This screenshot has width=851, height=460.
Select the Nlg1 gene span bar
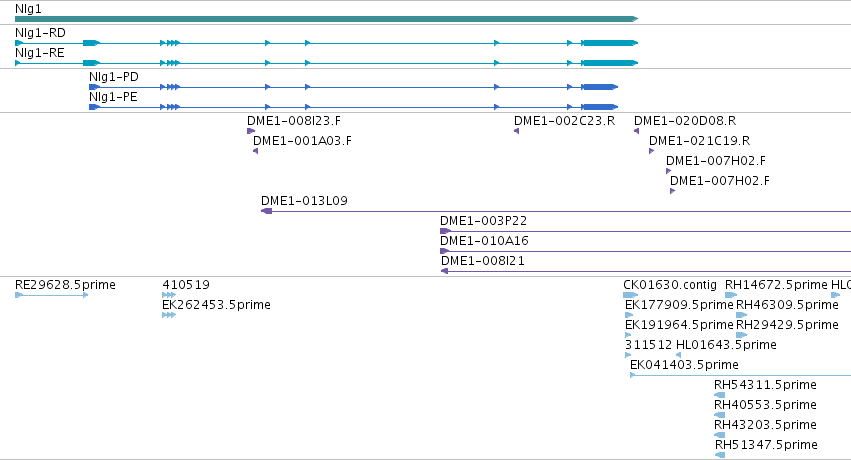[x=326, y=19]
